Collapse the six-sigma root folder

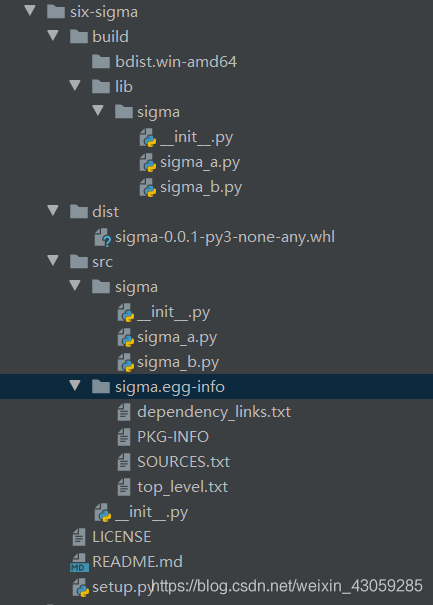tap(30, 11)
